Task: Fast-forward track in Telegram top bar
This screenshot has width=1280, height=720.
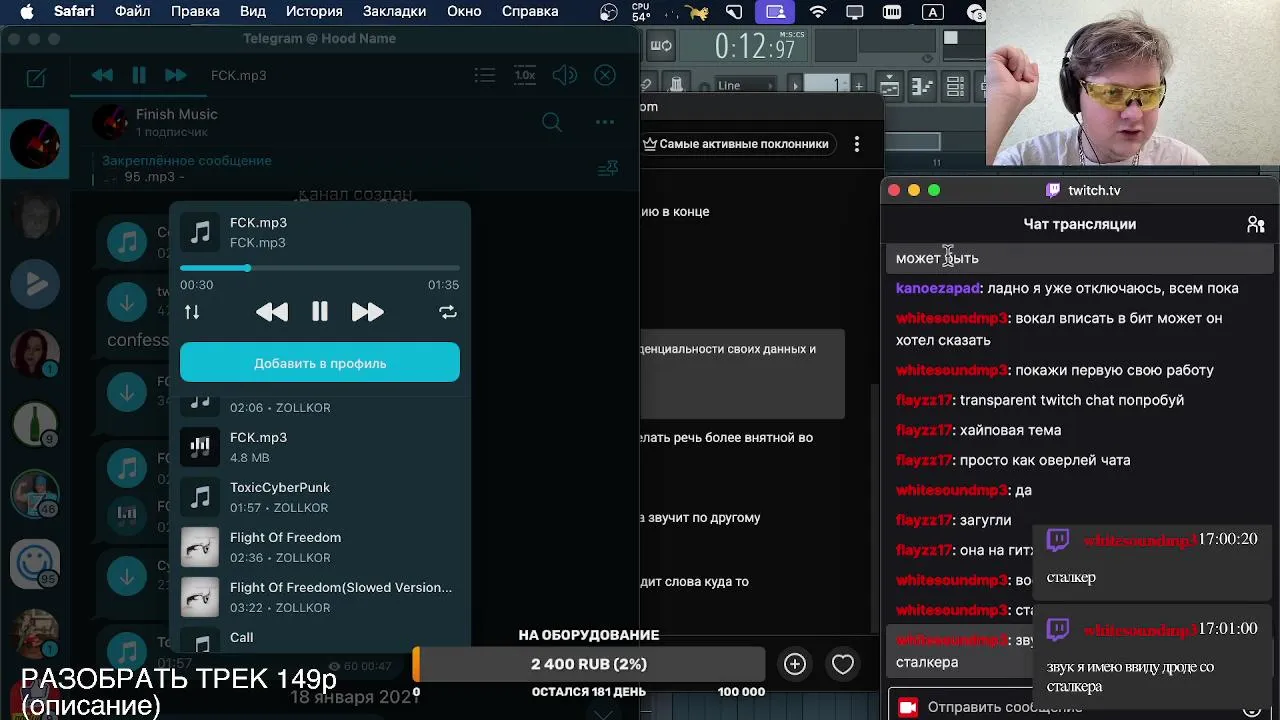Action: (175, 75)
